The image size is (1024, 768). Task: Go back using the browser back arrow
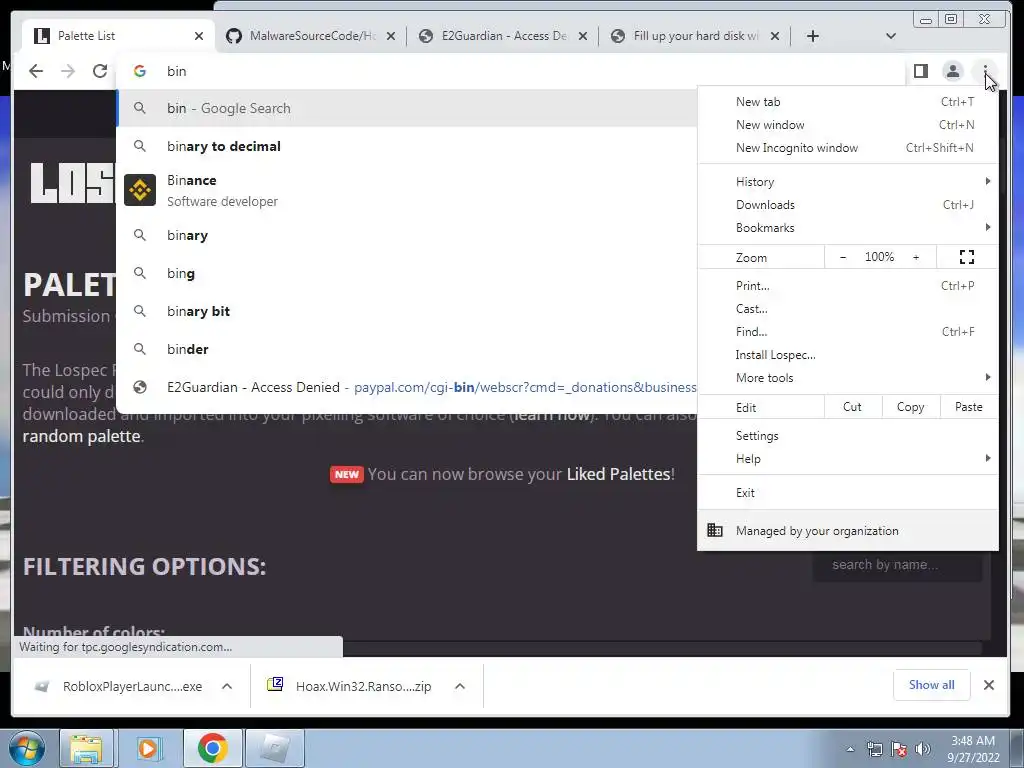click(36, 71)
